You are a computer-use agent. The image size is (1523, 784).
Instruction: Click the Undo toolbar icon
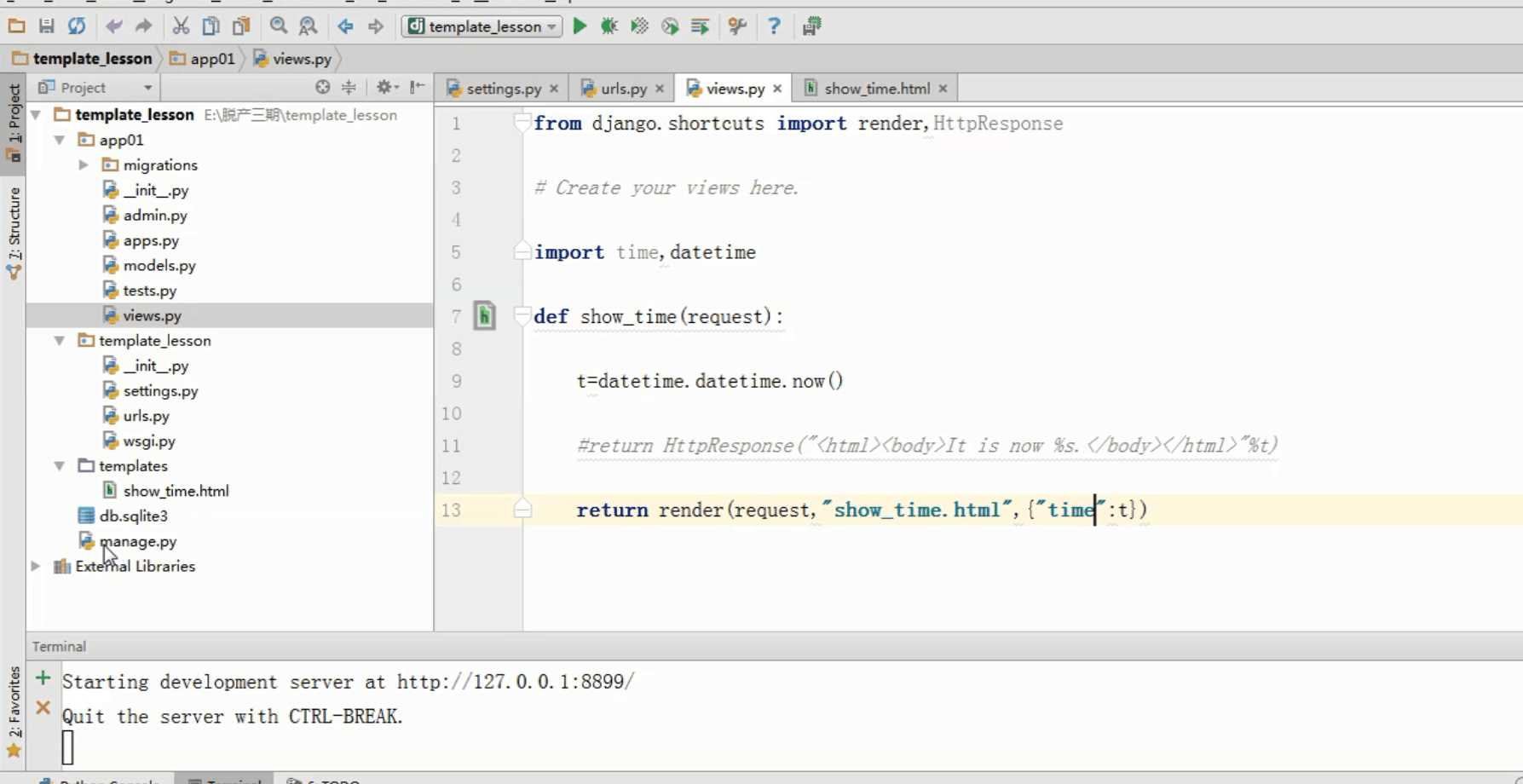[113, 26]
